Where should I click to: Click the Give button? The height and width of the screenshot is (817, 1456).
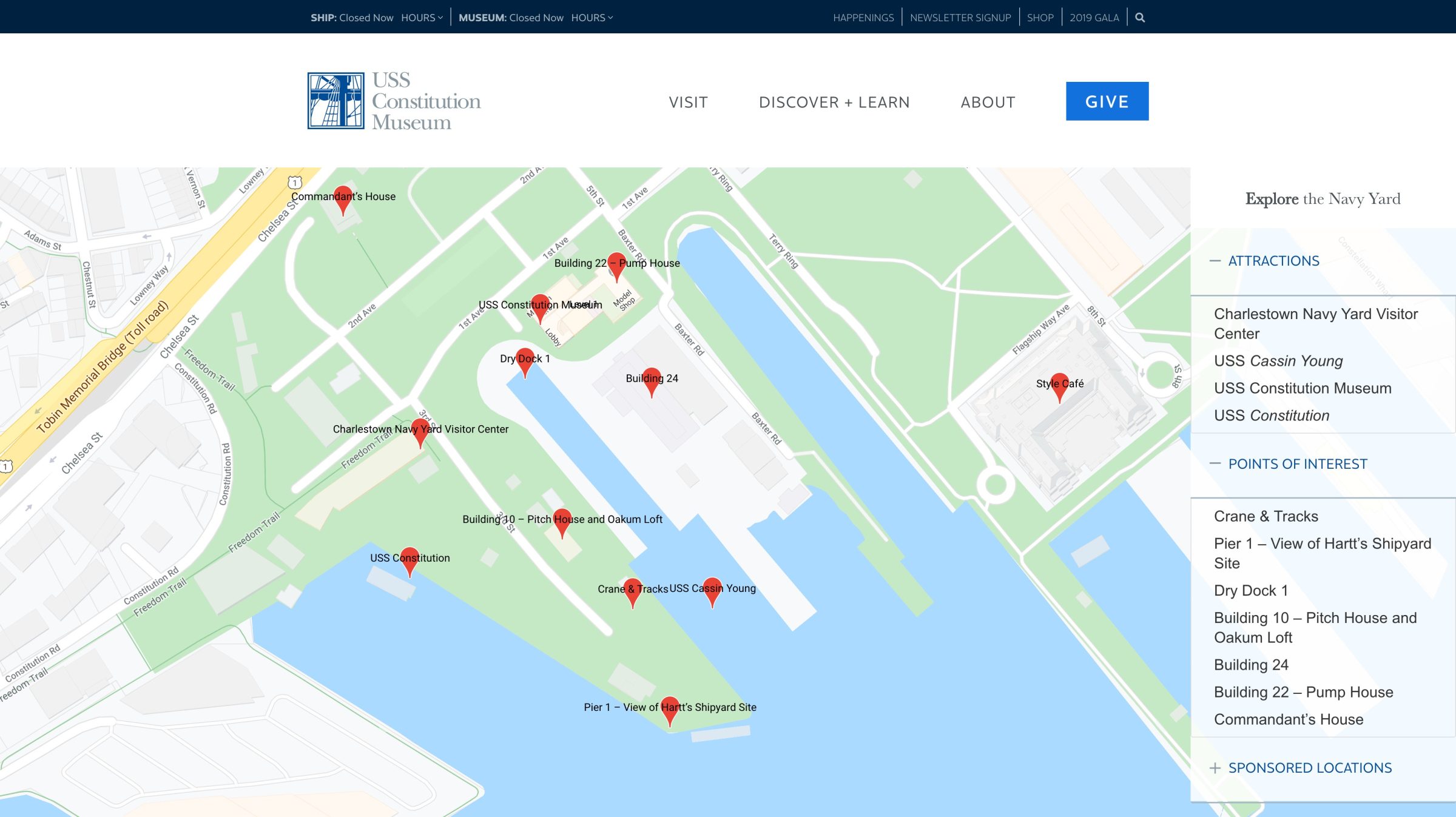(x=1107, y=101)
